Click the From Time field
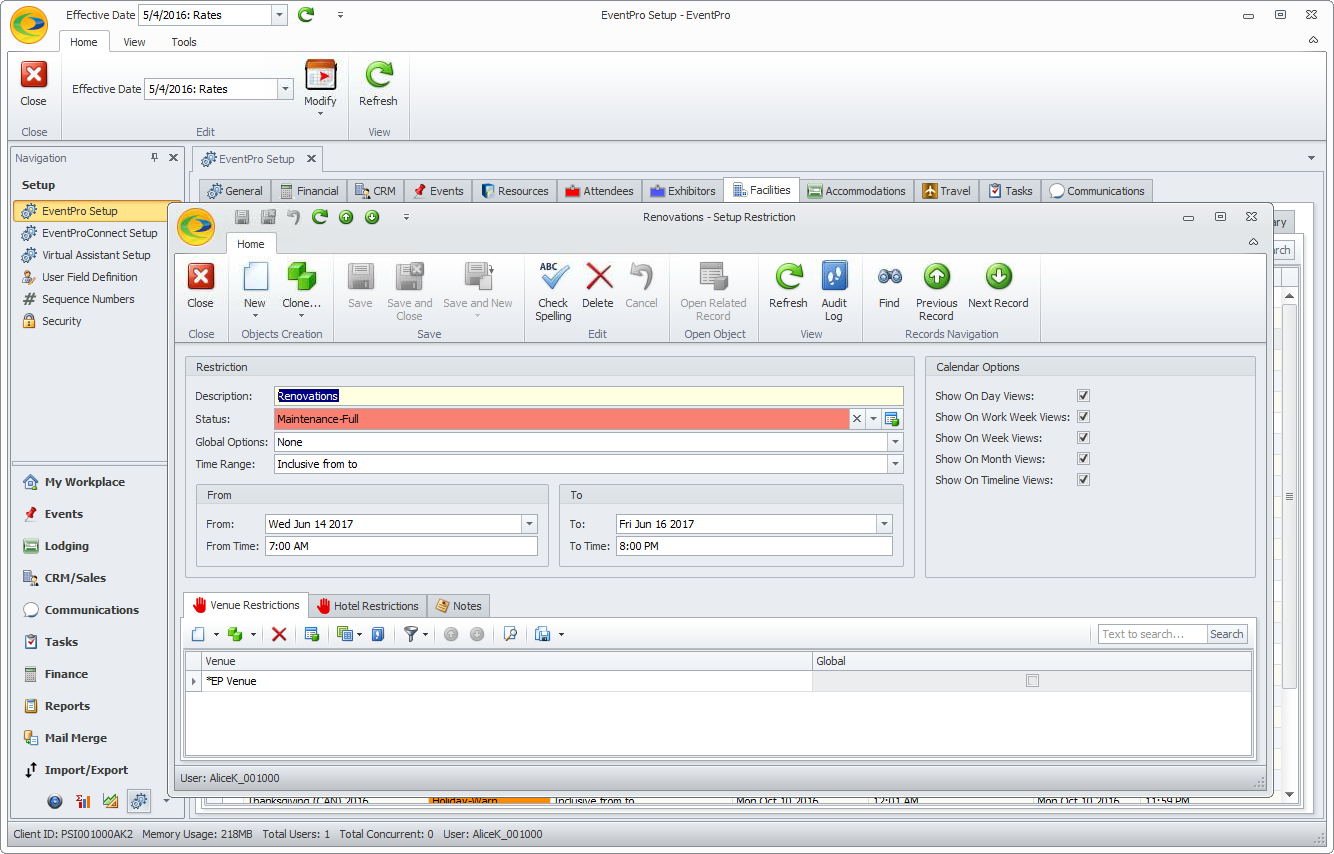The image size is (1334, 854). click(400, 546)
